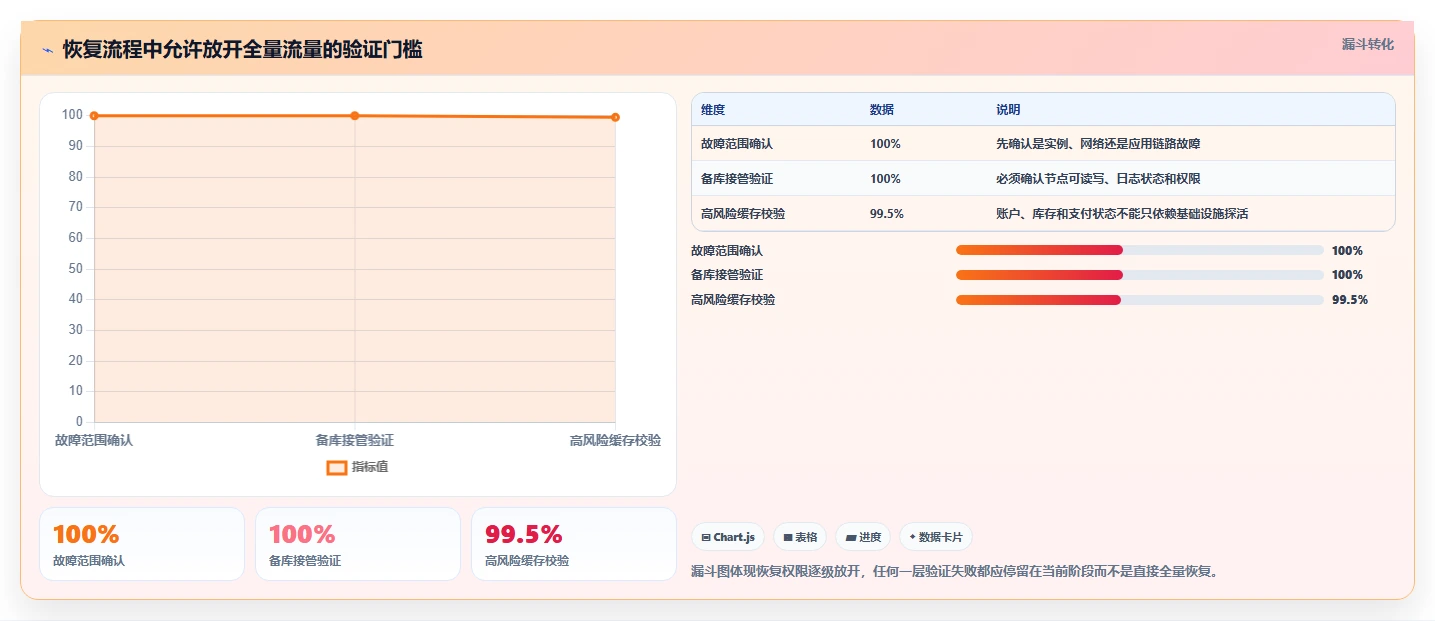Click the 说明 column header
Image resolution: width=1435 pixels, height=621 pixels.
pyautogui.click(x=1008, y=109)
